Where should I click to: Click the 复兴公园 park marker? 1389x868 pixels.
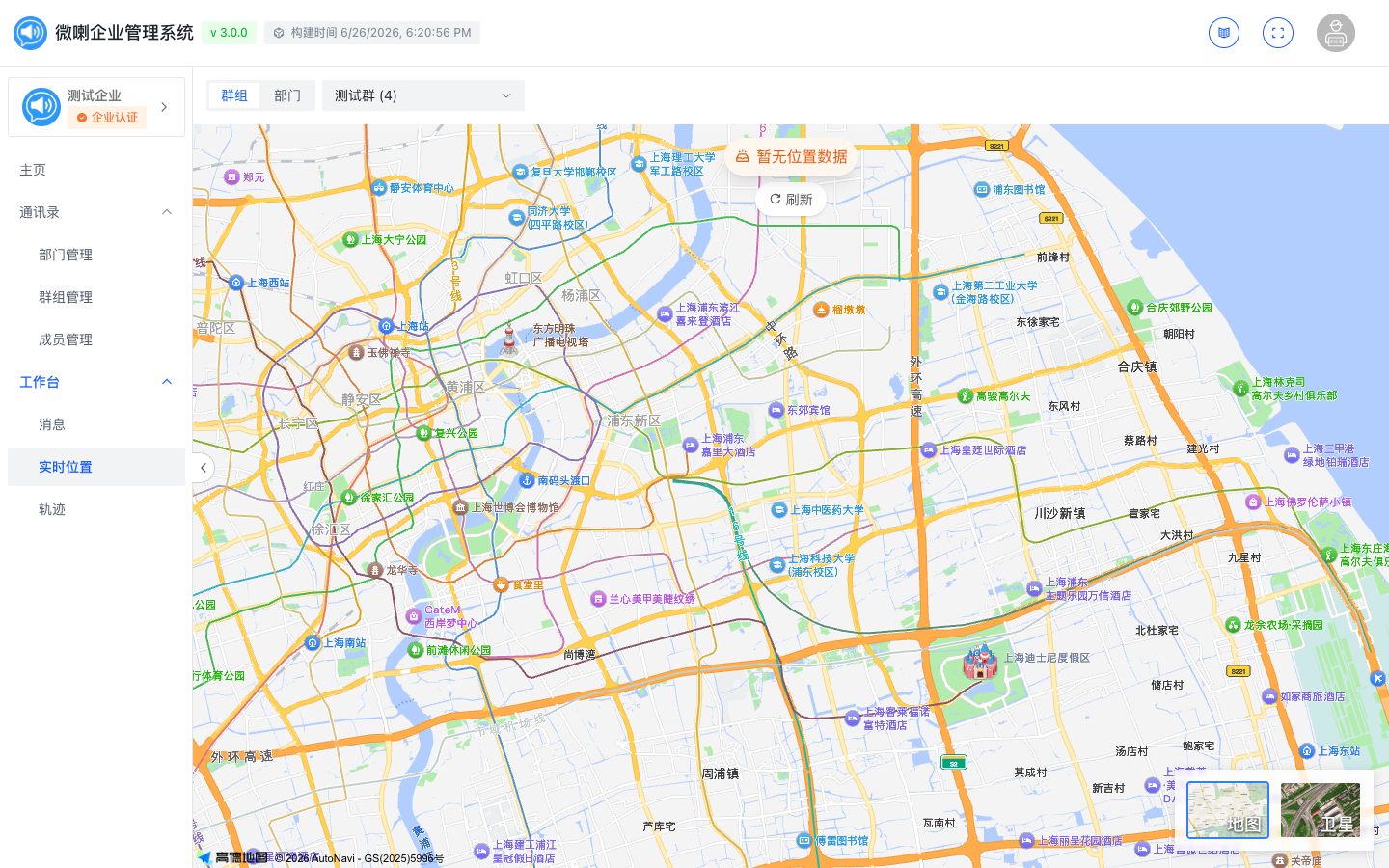423,433
